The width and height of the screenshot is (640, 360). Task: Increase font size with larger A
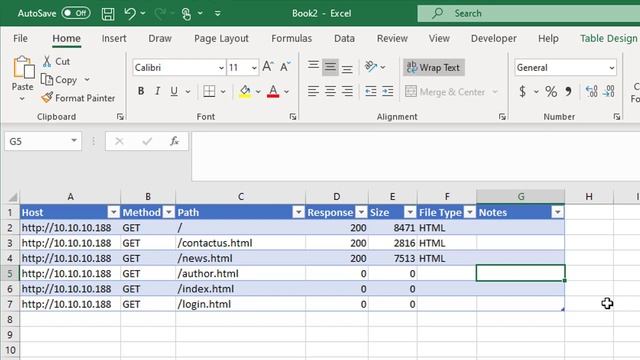pyautogui.click(x=268, y=67)
